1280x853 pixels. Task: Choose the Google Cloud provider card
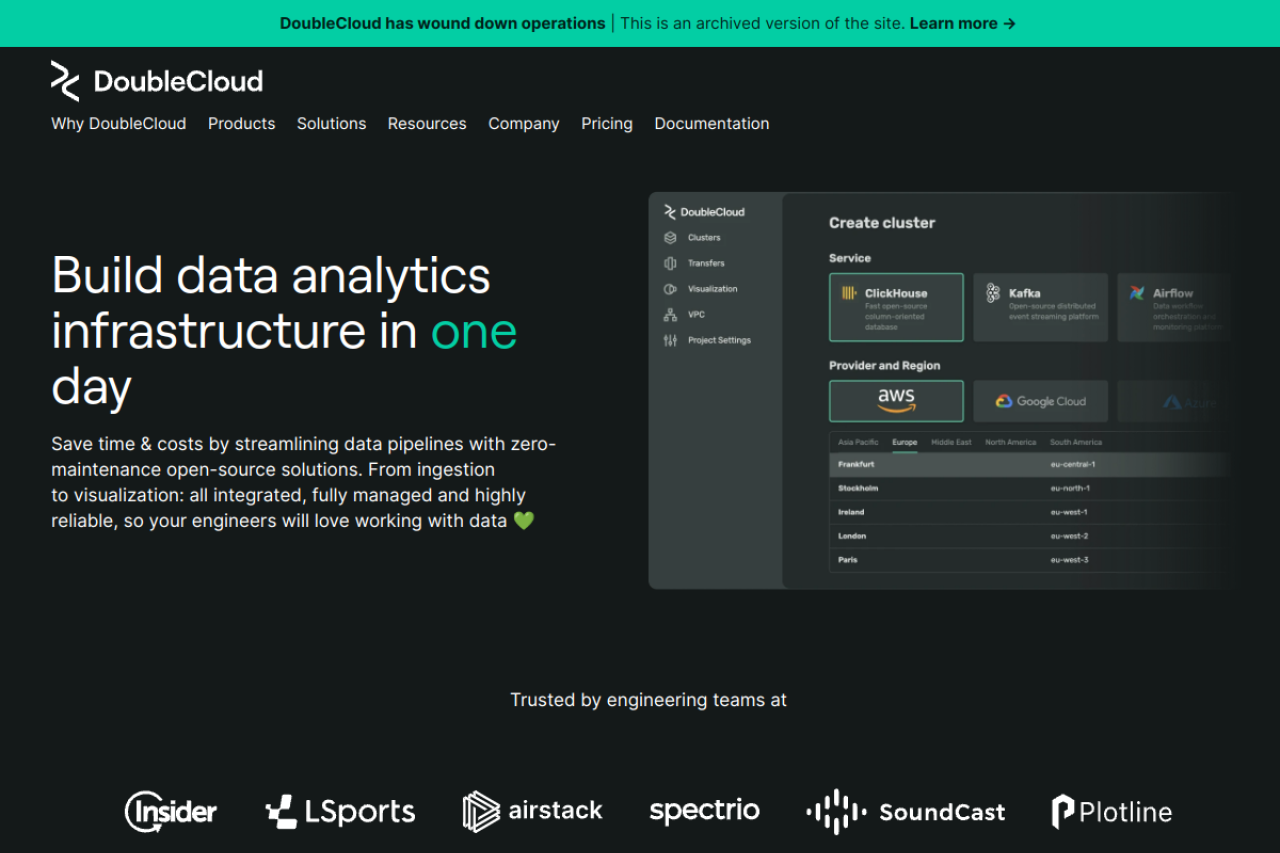point(1040,401)
